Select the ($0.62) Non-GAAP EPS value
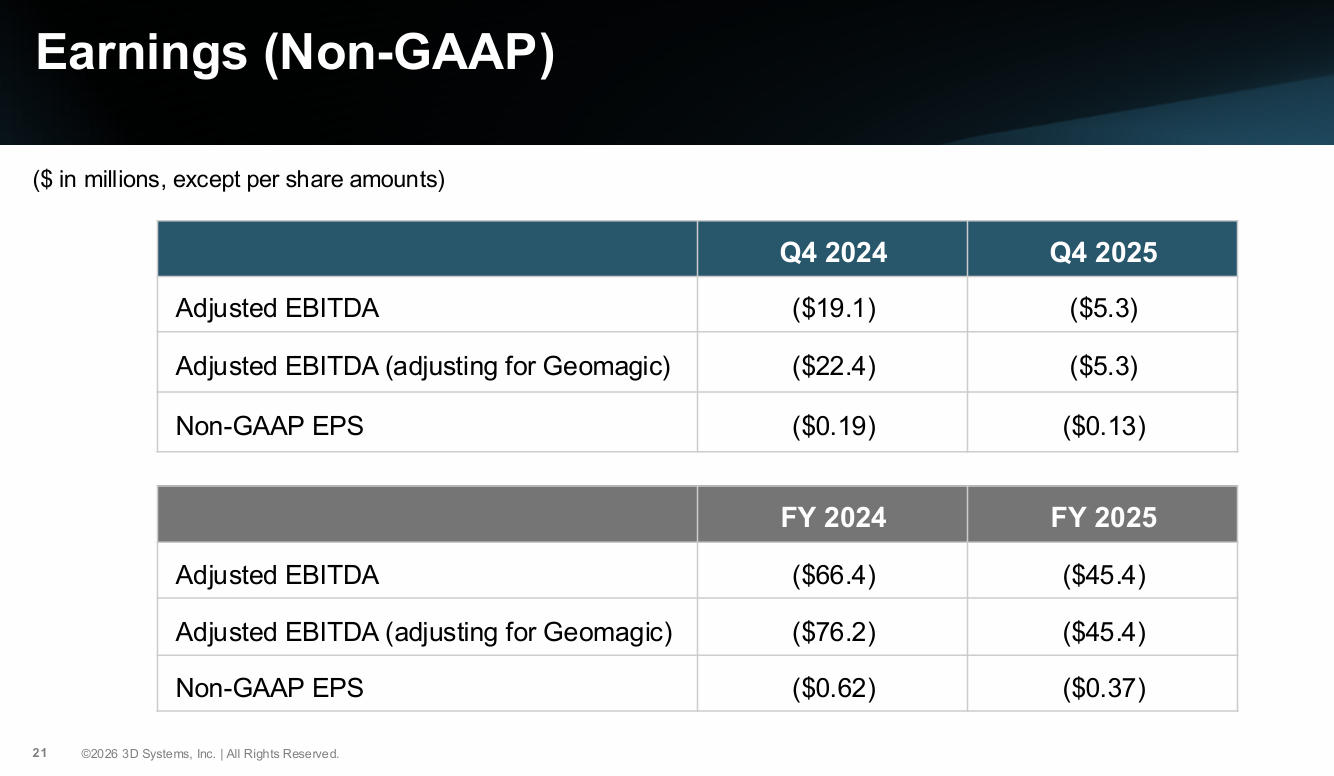 [x=833, y=688]
